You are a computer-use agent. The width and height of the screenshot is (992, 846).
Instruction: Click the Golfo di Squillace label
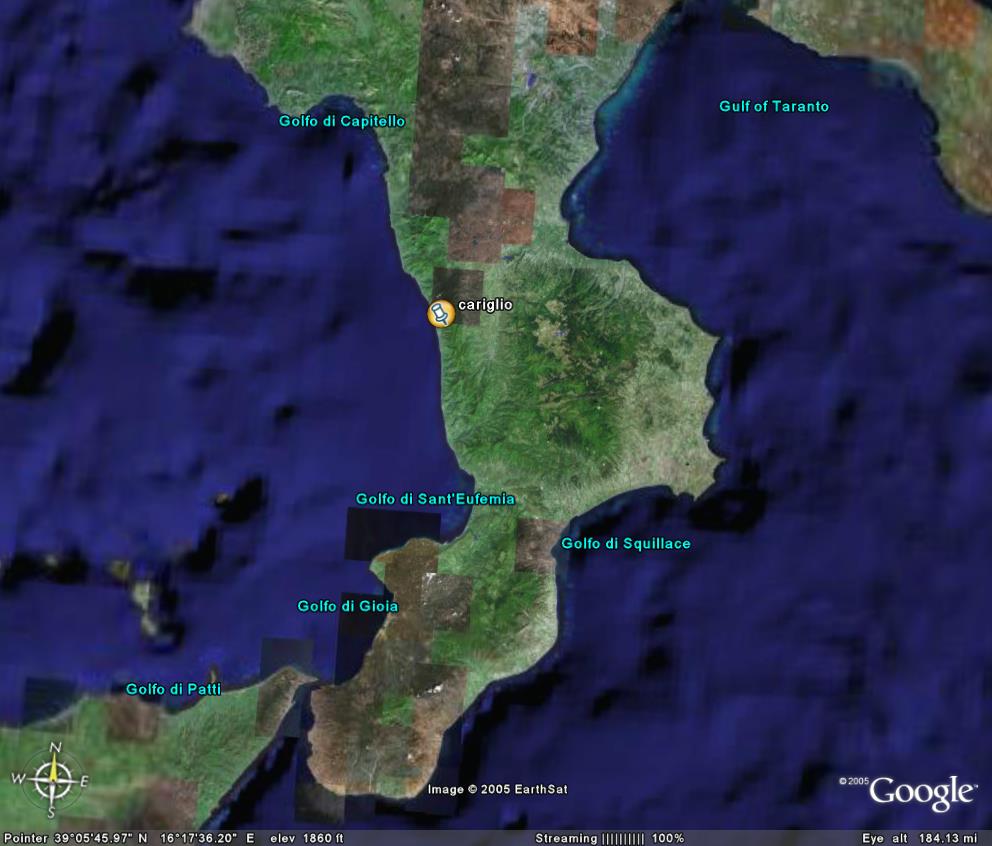point(626,544)
